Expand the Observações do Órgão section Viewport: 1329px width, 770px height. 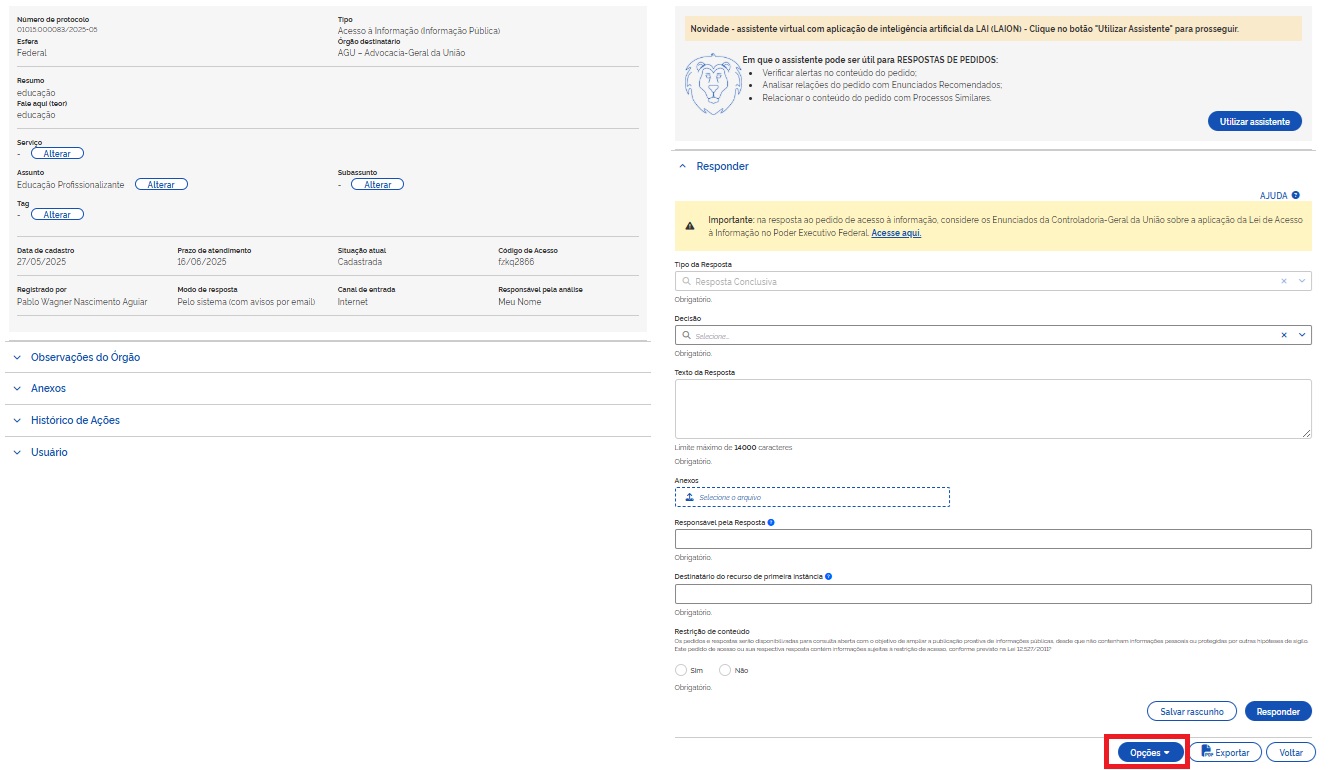[x=85, y=357]
